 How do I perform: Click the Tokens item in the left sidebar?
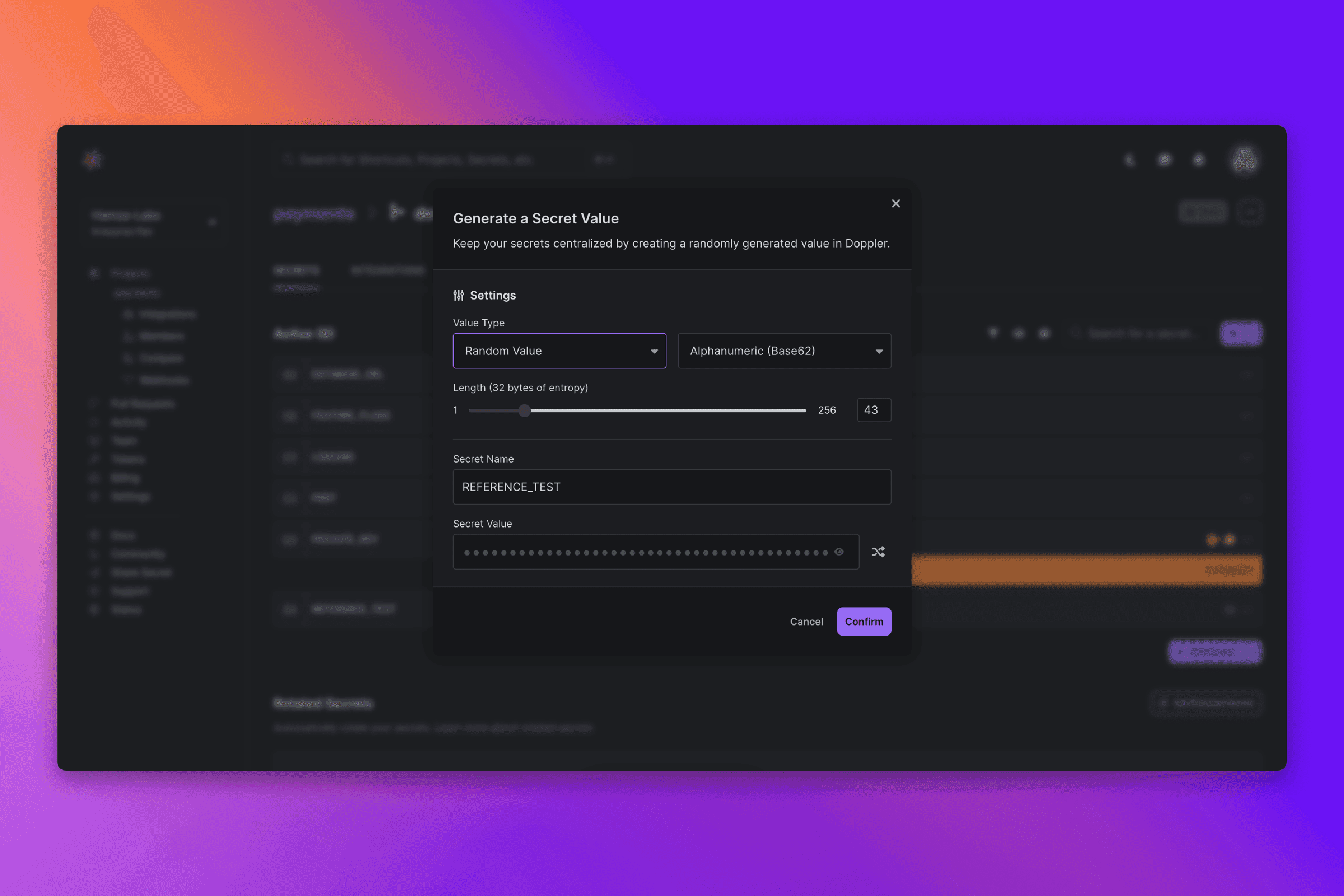[128, 459]
